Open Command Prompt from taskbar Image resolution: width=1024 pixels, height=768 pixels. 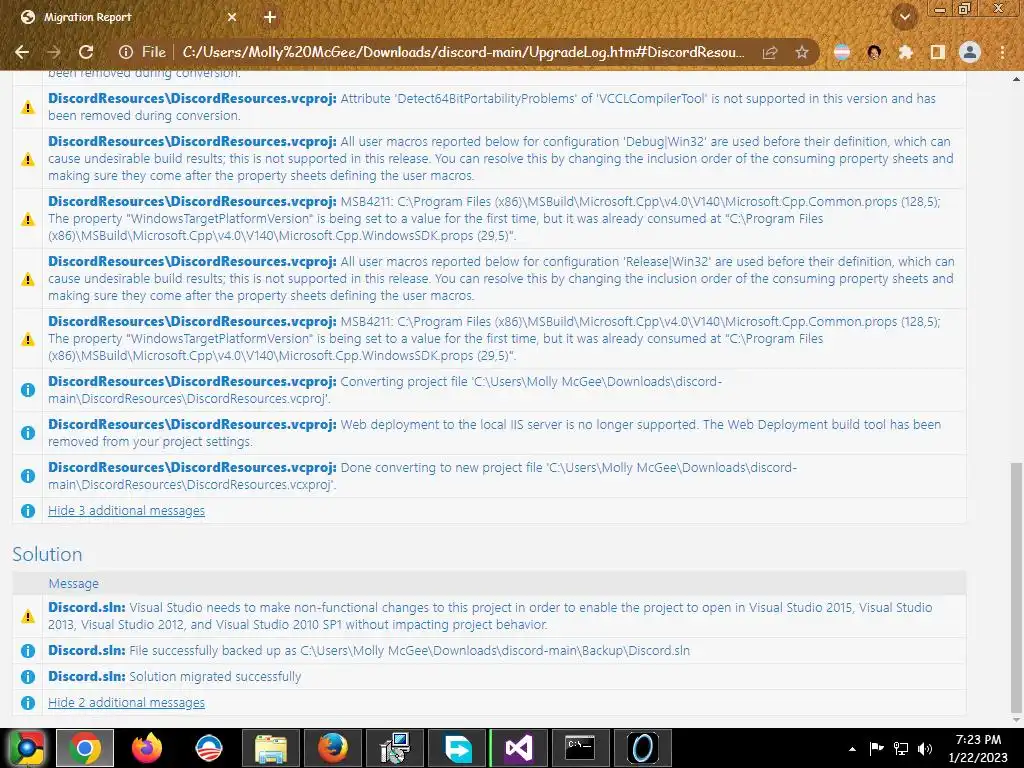580,748
